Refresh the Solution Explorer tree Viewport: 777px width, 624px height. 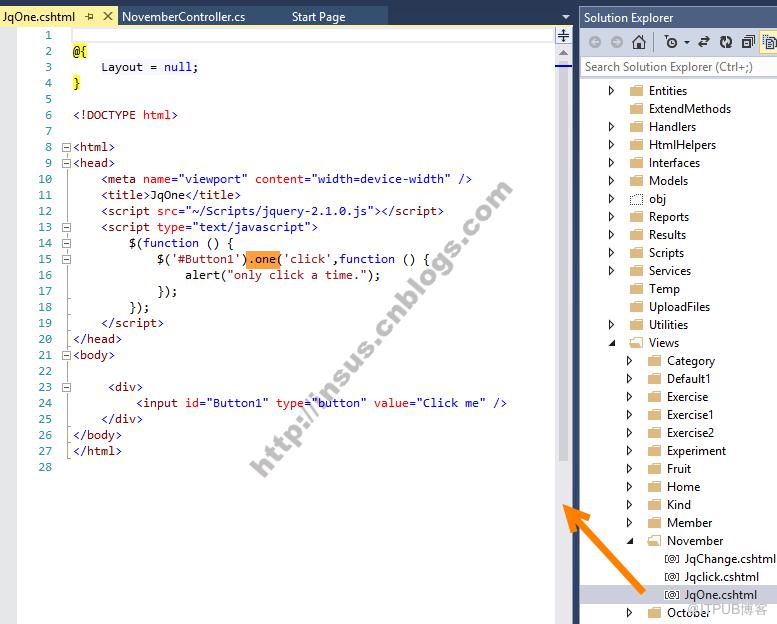coord(726,42)
